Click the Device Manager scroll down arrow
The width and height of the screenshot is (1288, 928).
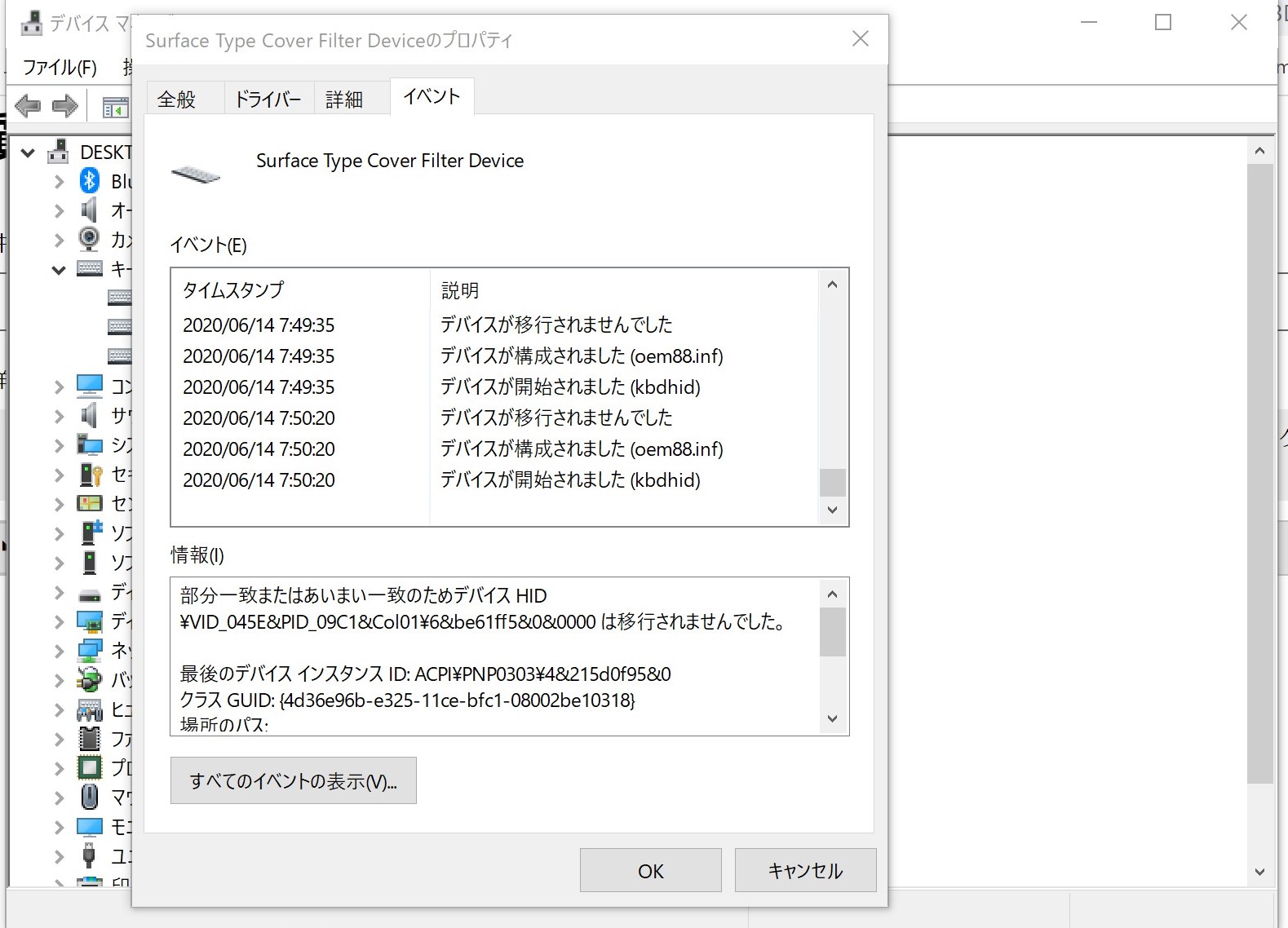click(1260, 872)
